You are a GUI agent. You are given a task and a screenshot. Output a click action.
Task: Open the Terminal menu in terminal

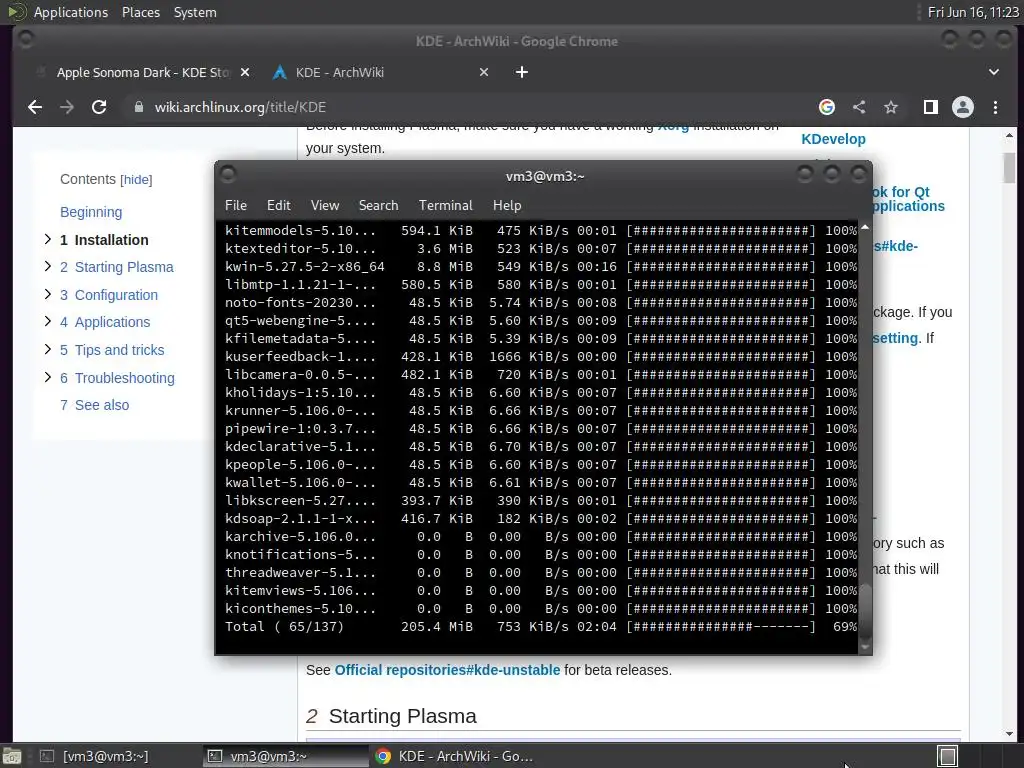445,205
